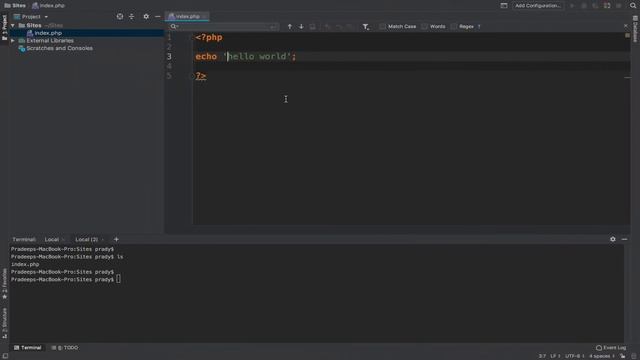
Task: Click line number 3 in gutter
Action: tap(169, 56)
